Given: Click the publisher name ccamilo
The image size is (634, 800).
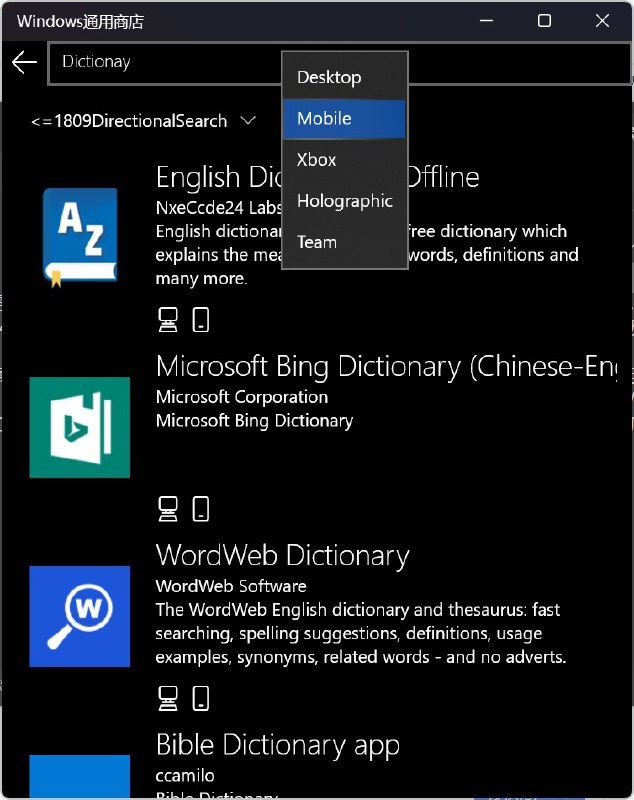Looking at the screenshot, I should tap(185, 776).
